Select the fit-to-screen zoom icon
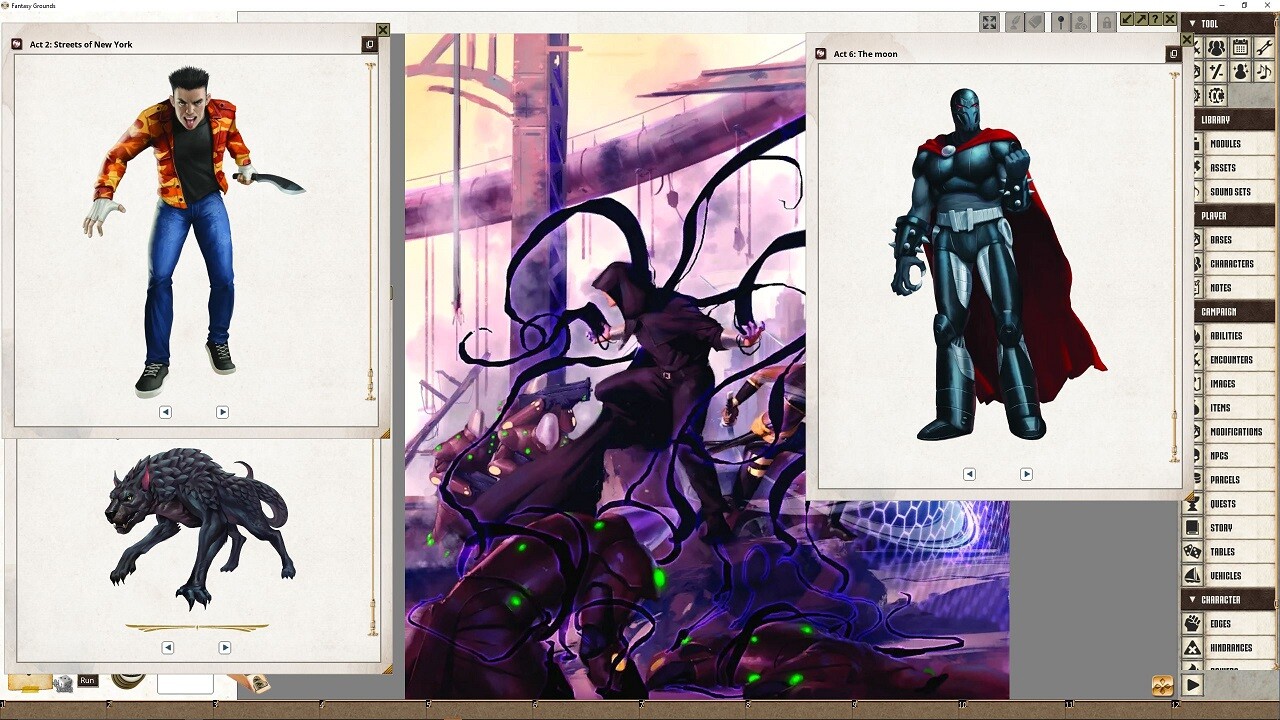This screenshot has height=720, width=1280. (989, 22)
